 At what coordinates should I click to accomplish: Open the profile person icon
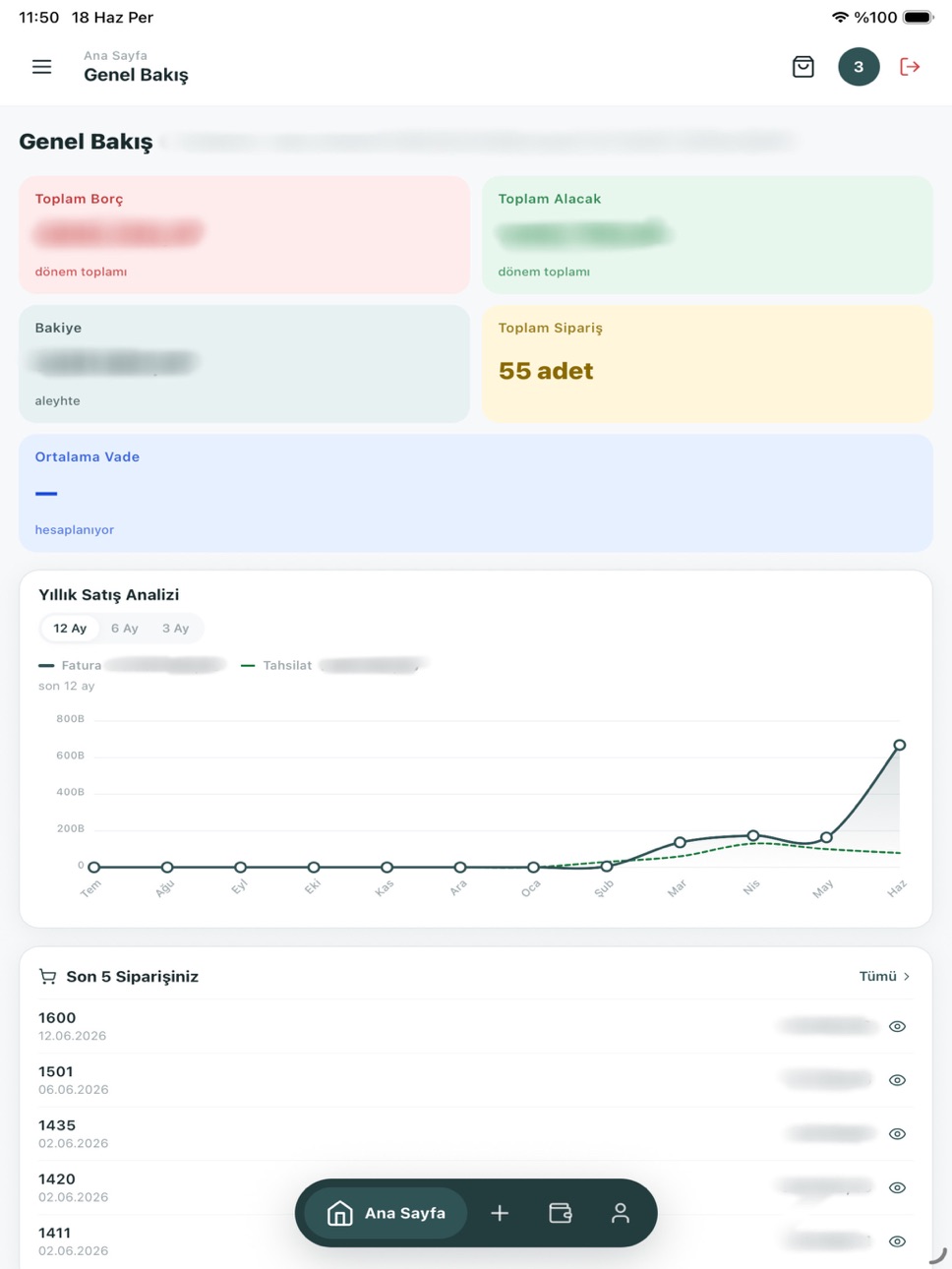[621, 1213]
